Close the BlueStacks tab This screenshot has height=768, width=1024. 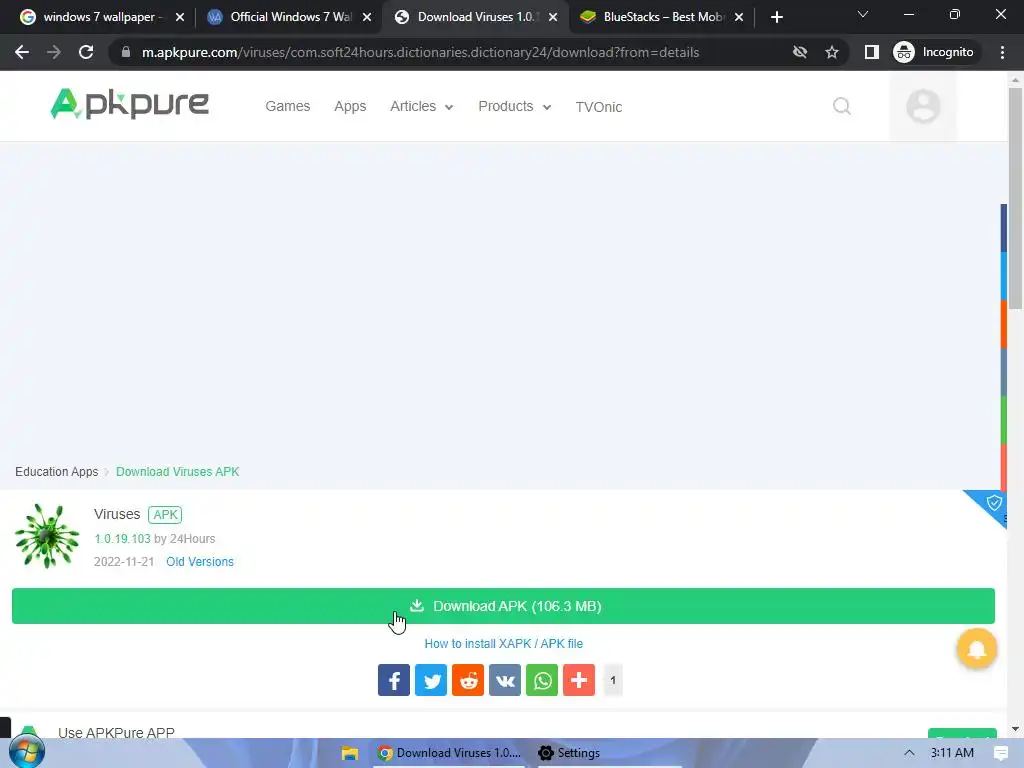(x=739, y=17)
